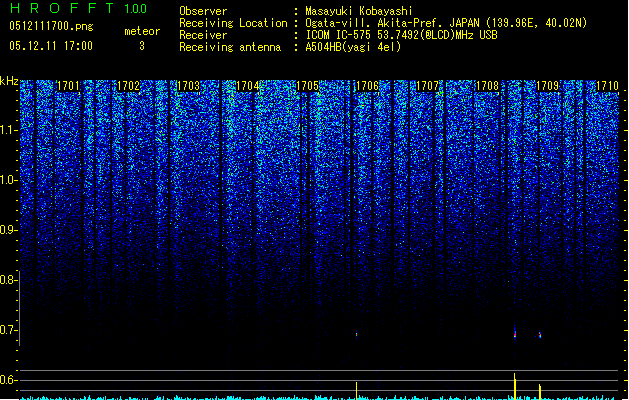Click the version number 1.00
This screenshot has width=629, height=400.
(136, 9)
